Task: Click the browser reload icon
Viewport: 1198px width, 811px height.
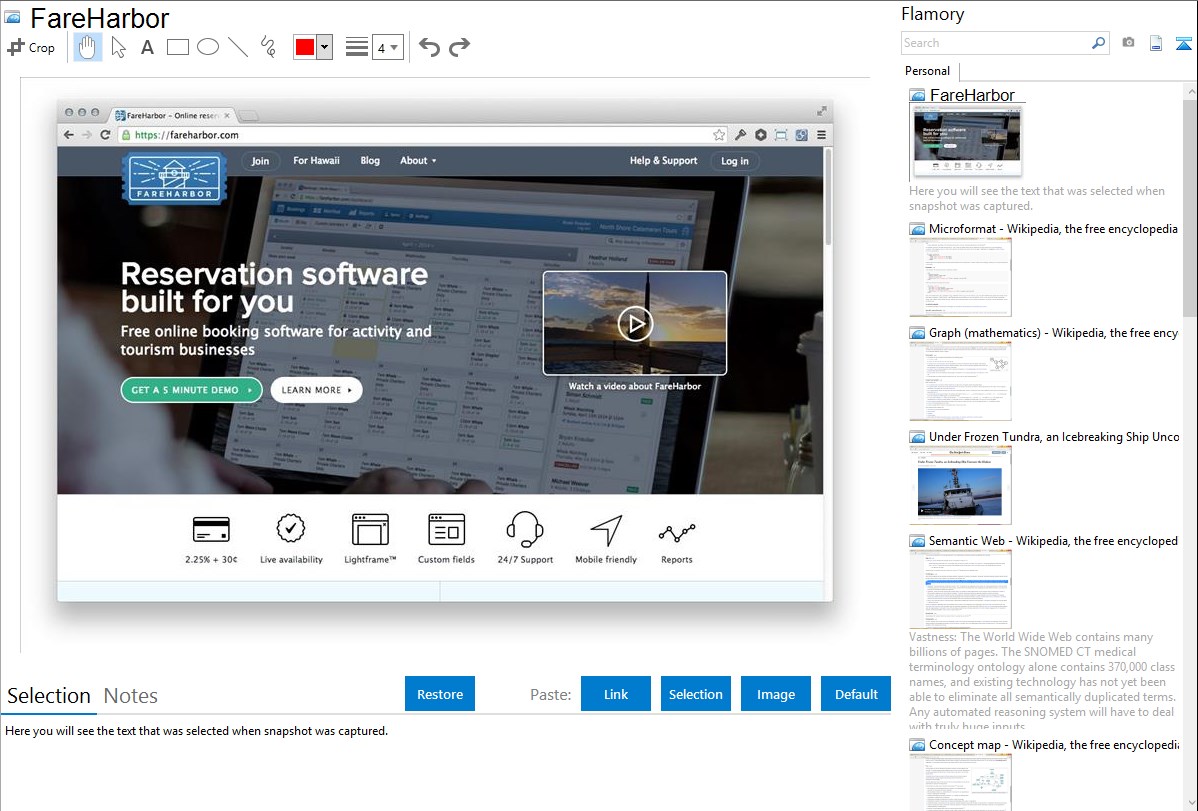Action: coord(105,135)
